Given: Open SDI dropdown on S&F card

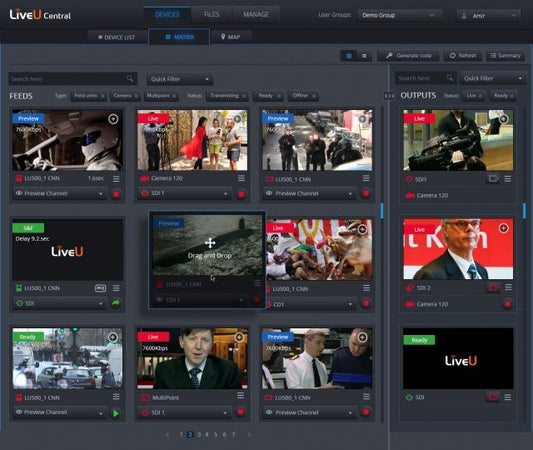Looking at the screenshot, I should click(x=60, y=303).
